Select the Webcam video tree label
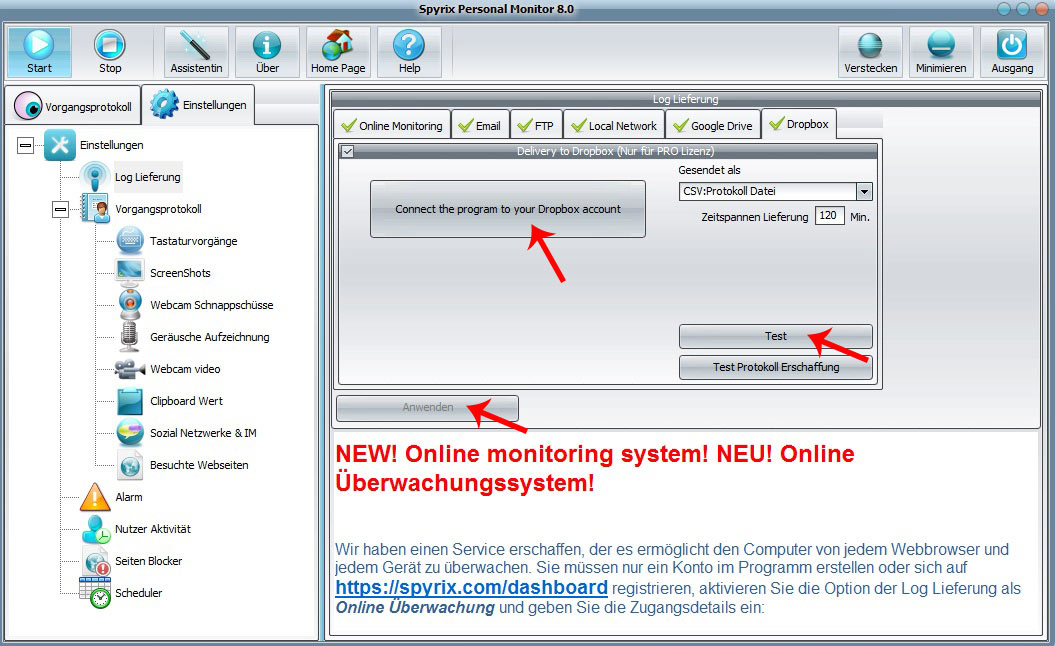Viewport: 1055px width, 646px height. tap(185, 369)
